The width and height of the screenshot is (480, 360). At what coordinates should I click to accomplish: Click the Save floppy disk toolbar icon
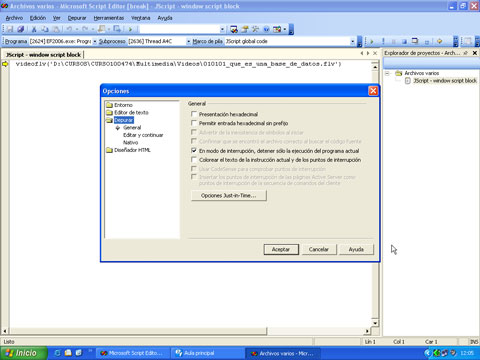10,29
